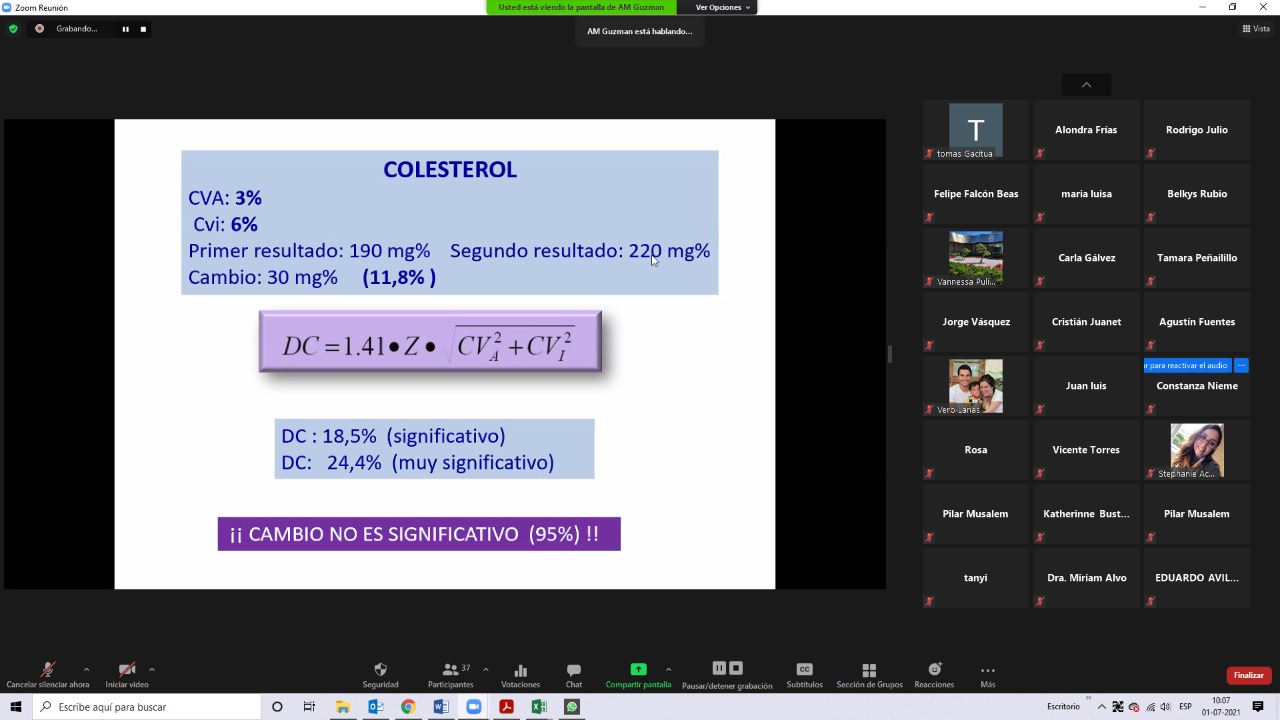Open Excel from taskbar

[x=539, y=707]
